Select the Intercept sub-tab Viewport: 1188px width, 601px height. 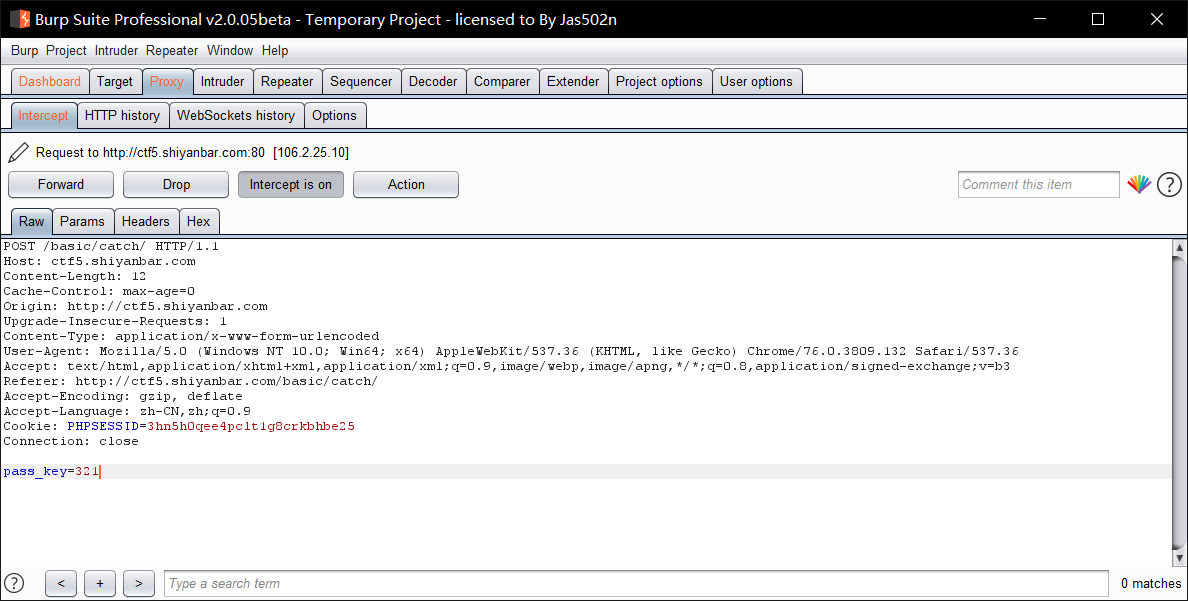43,115
